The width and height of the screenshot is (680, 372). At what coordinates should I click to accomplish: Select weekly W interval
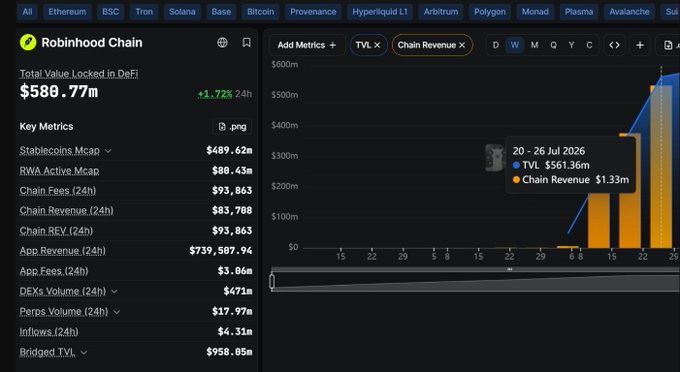tap(515, 45)
